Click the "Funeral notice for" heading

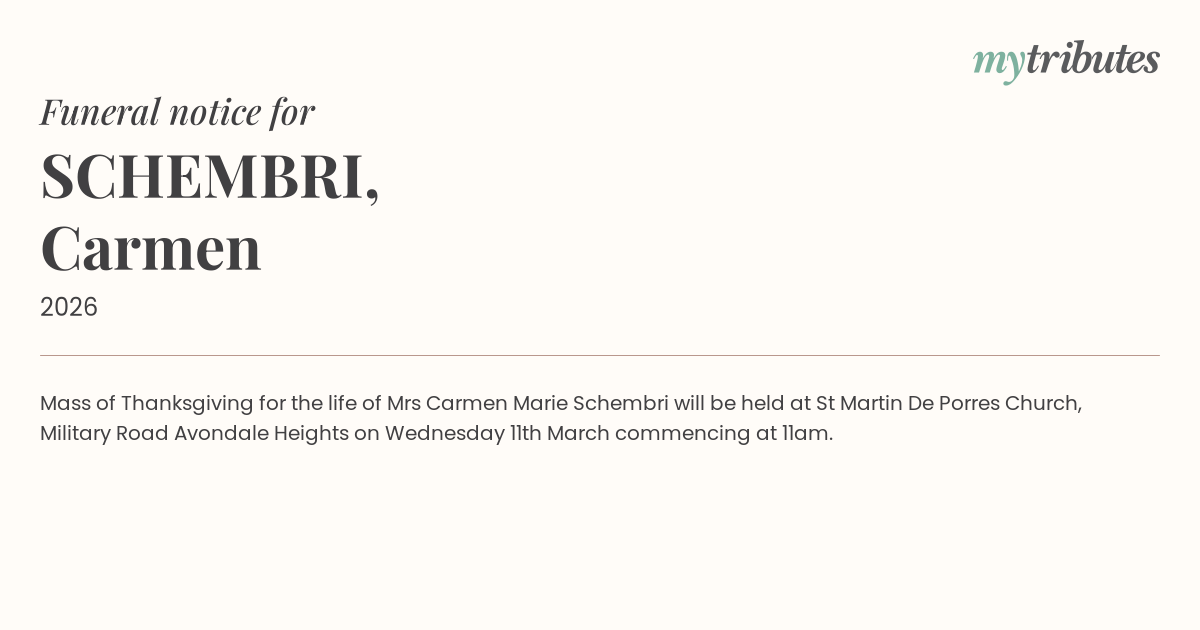coord(177,112)
